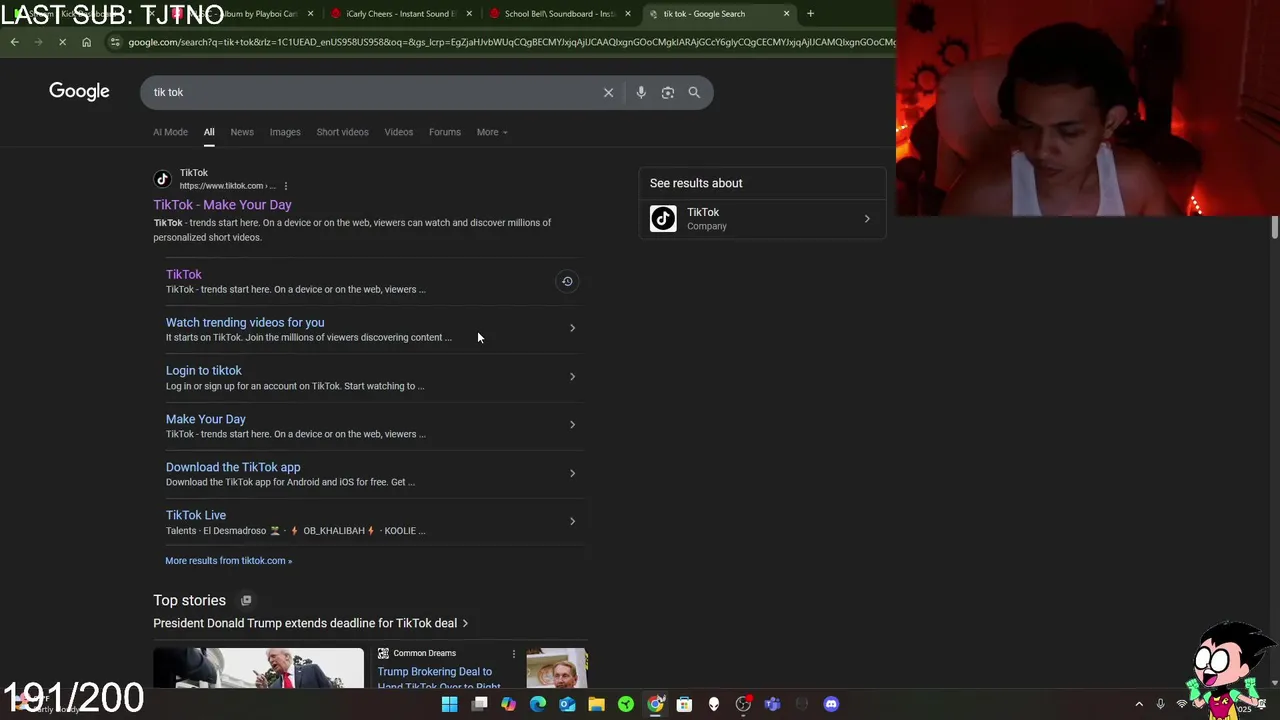Open Microsoft Teams from taskbar
This screenshot has width=1280, height=720.
pyautogui.click(x=772, y=704)
